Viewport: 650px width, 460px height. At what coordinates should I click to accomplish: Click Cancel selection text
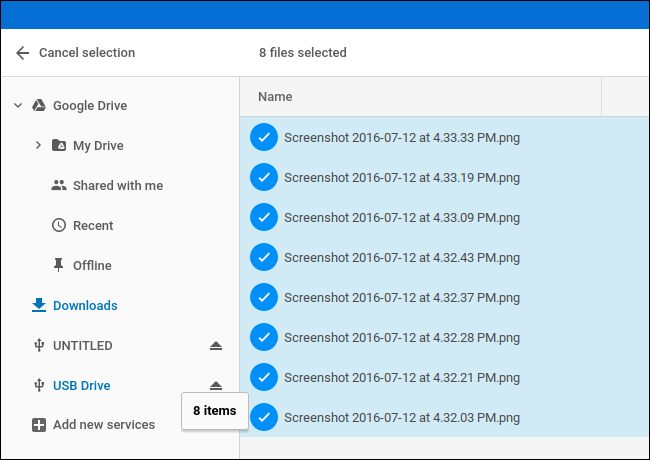tap(87, 53)
